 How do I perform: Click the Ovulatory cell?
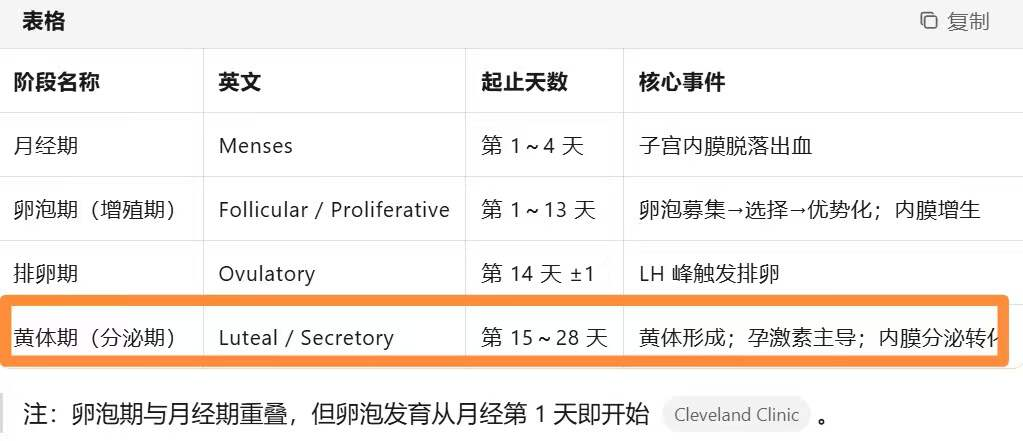(x=267, y=273)
